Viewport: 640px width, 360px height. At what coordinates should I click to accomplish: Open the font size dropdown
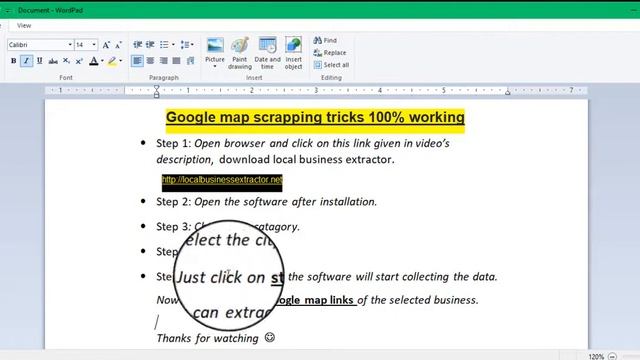point(94,44)
